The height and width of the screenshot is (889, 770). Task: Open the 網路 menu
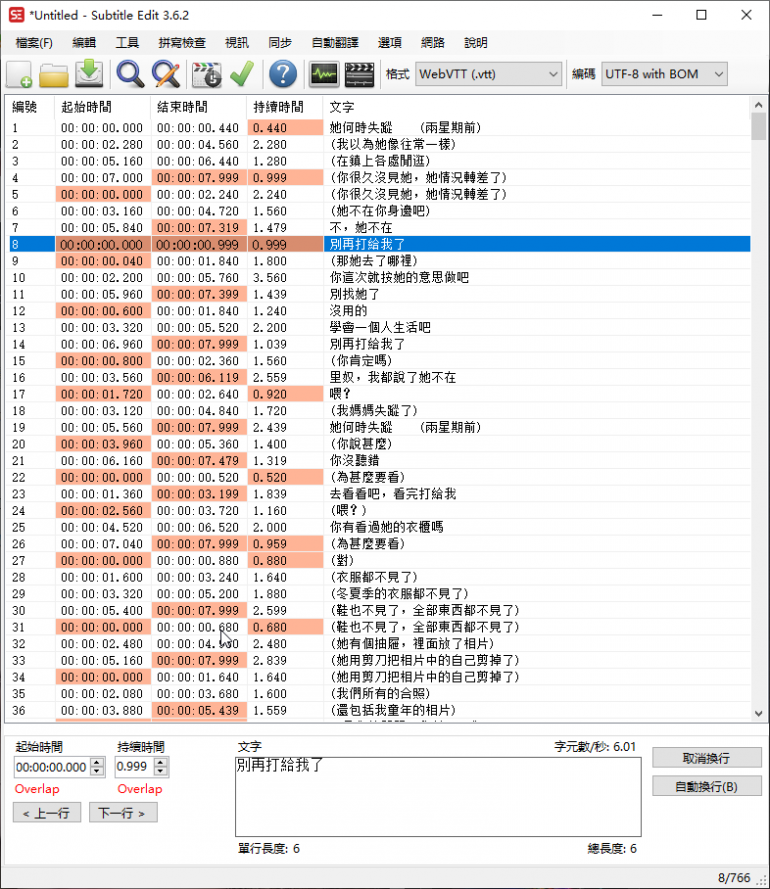tap(433, 43)
